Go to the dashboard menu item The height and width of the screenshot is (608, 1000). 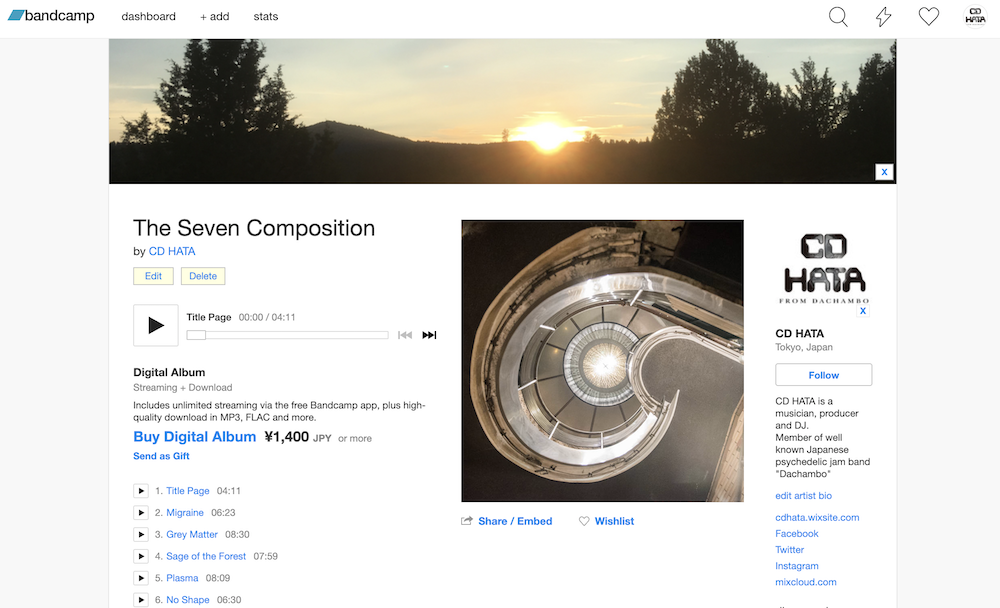(149, 17)
